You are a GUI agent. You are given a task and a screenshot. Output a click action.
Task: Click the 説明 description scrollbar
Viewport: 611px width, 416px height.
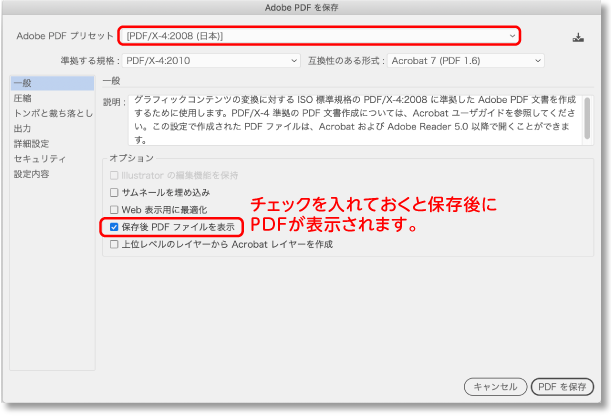587,120
